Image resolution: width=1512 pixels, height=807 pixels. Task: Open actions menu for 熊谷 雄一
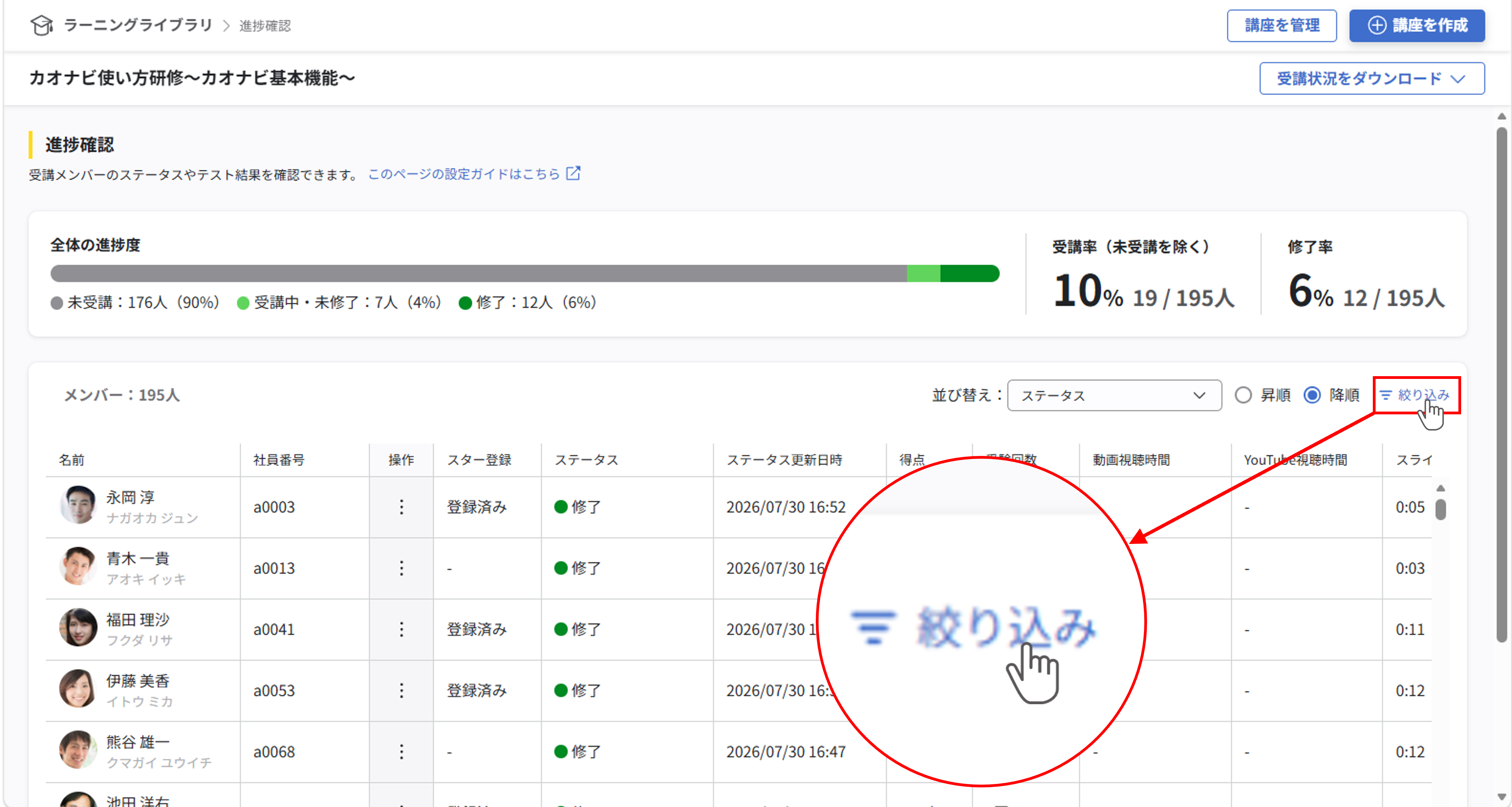[x=401, y=751]
